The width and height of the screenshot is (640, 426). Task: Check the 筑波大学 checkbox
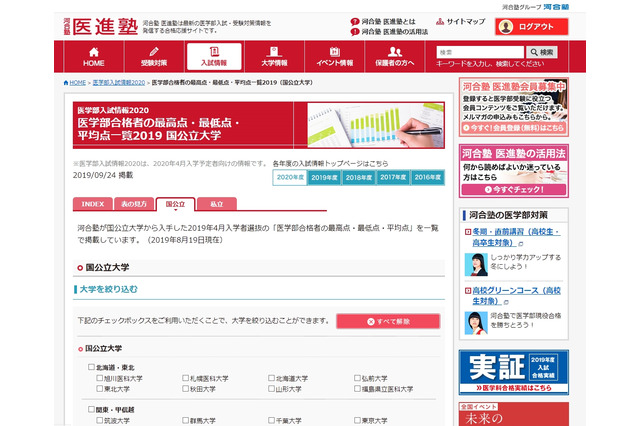pyautogui.click(x=99, y=420)
